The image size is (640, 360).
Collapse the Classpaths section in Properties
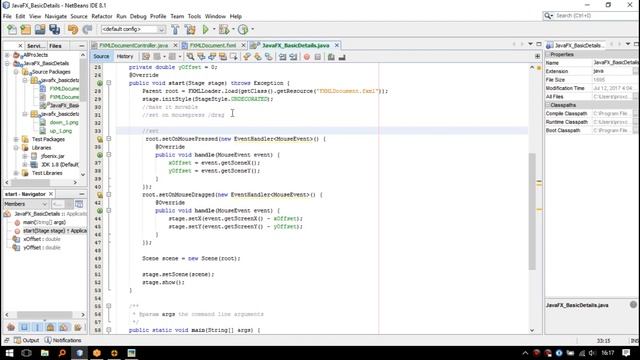[x=548, y=105]
